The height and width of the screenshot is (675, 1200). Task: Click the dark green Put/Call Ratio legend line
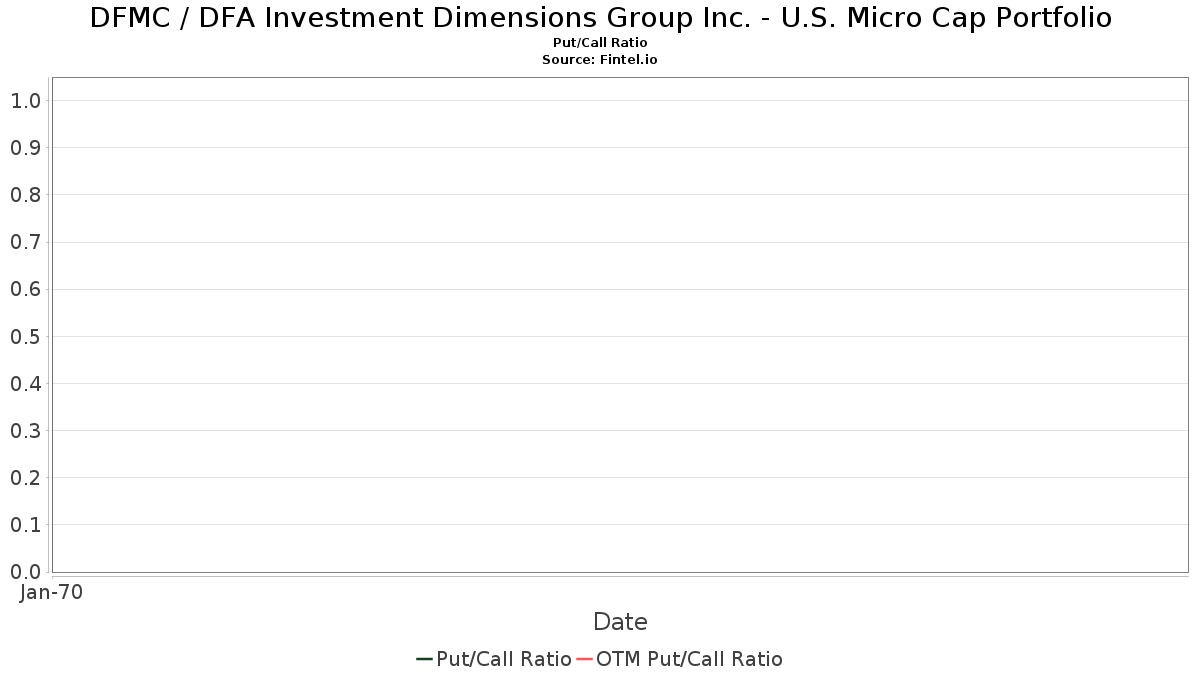(424, 659)
